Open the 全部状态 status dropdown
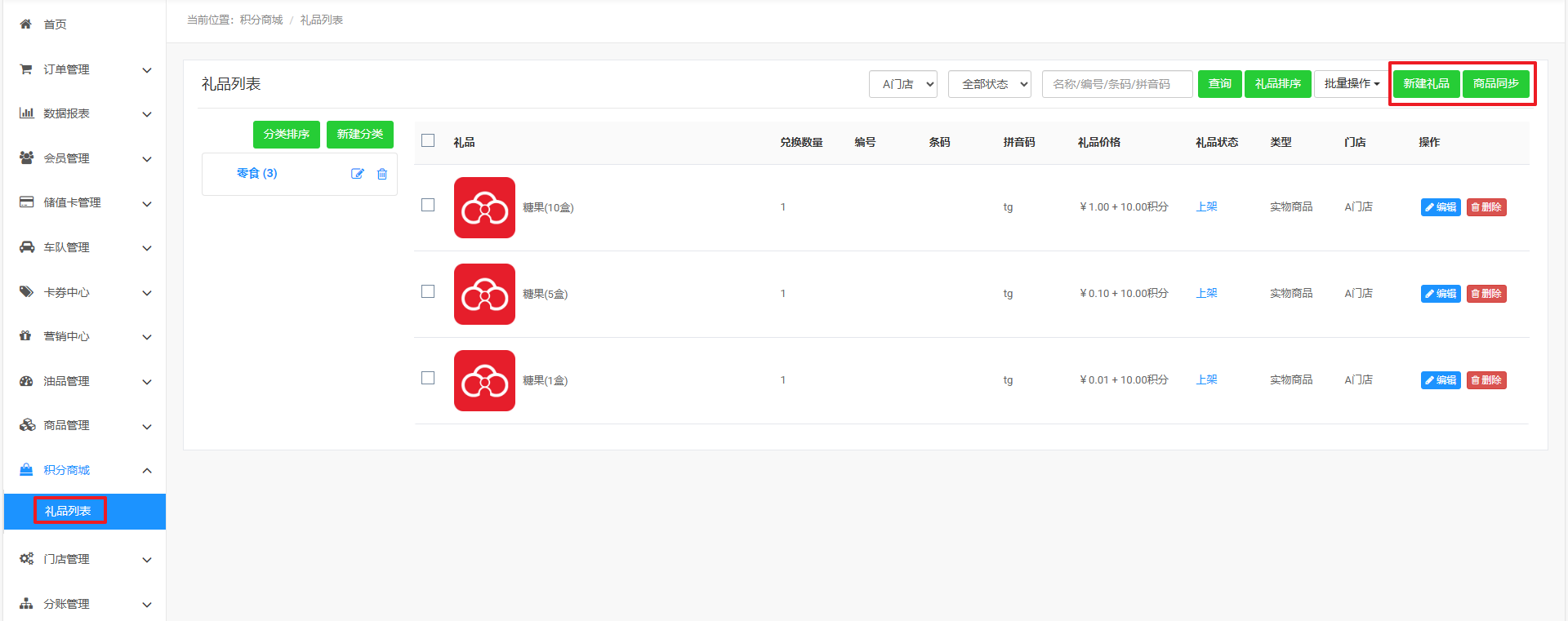Image resolution: width=1568 pixels, height=621 pixels. pos(989,84)
